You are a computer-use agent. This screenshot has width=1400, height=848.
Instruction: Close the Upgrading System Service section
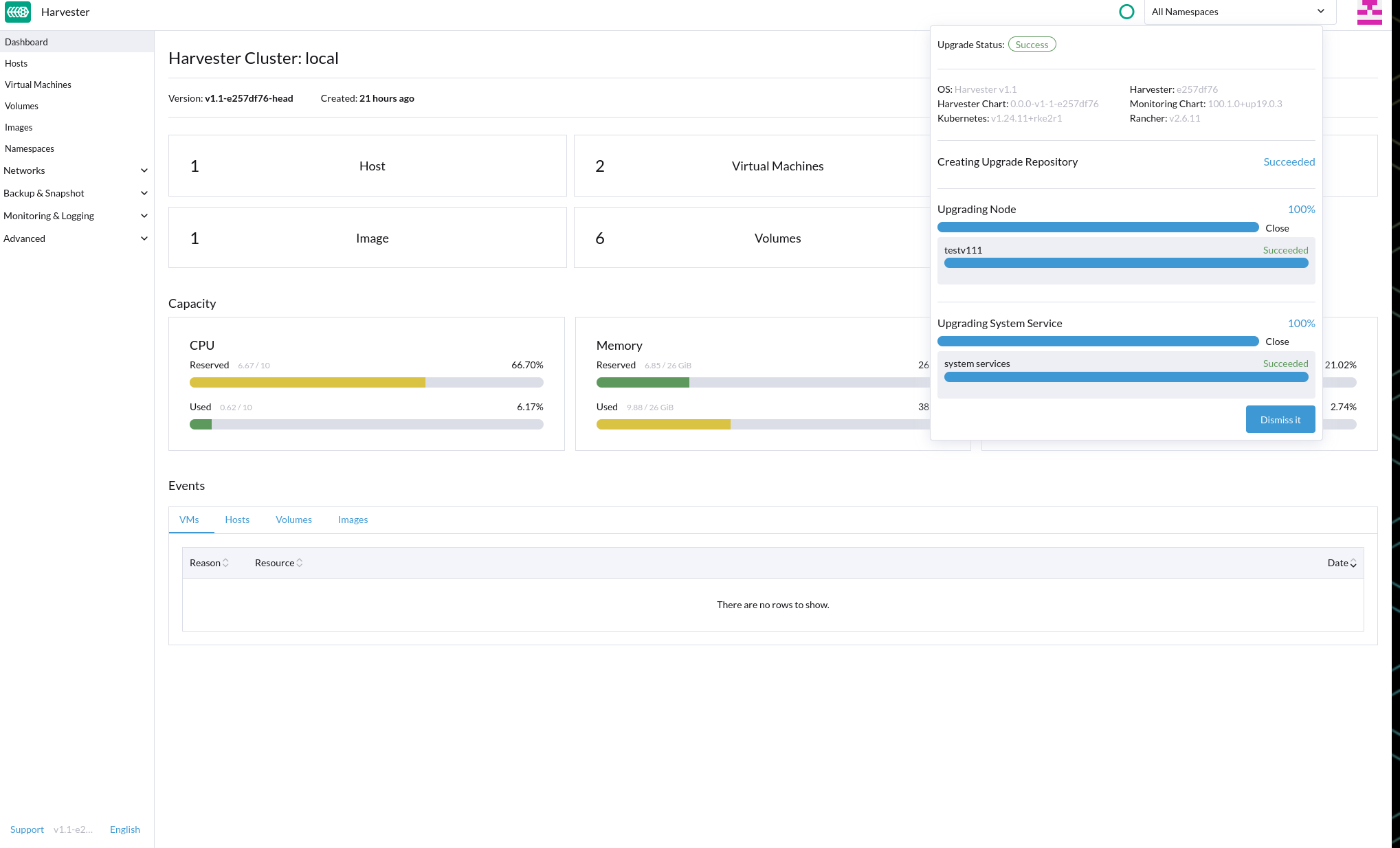(x=1277, y=342)
